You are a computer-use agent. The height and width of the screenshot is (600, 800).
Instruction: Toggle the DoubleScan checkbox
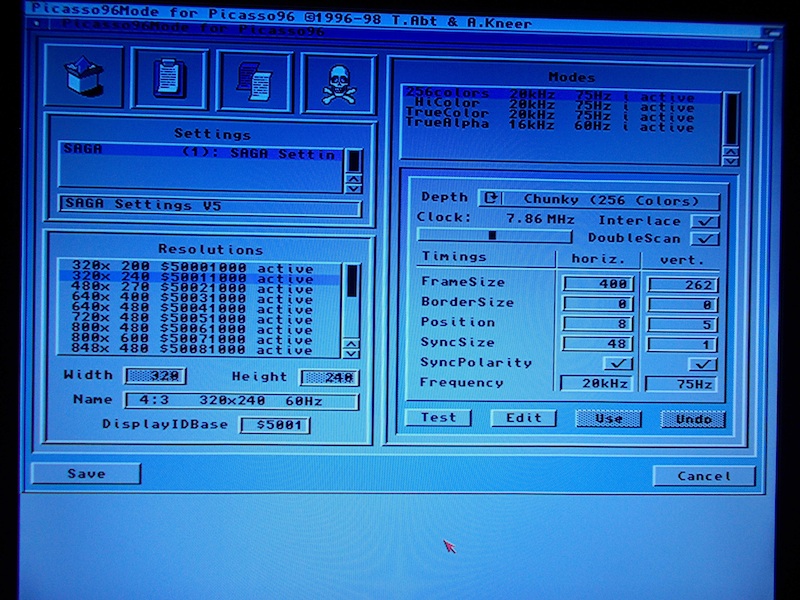tap(705, 239)
